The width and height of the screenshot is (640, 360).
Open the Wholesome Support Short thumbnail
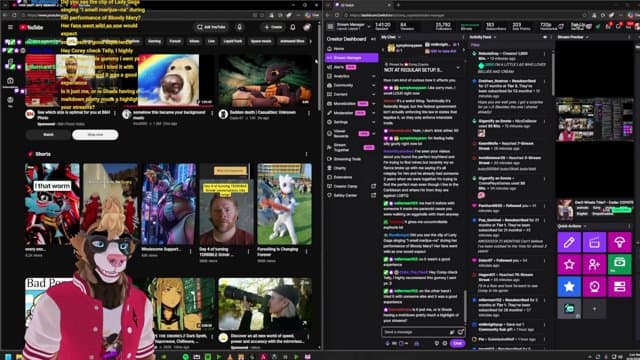click(x=169, y=204)
